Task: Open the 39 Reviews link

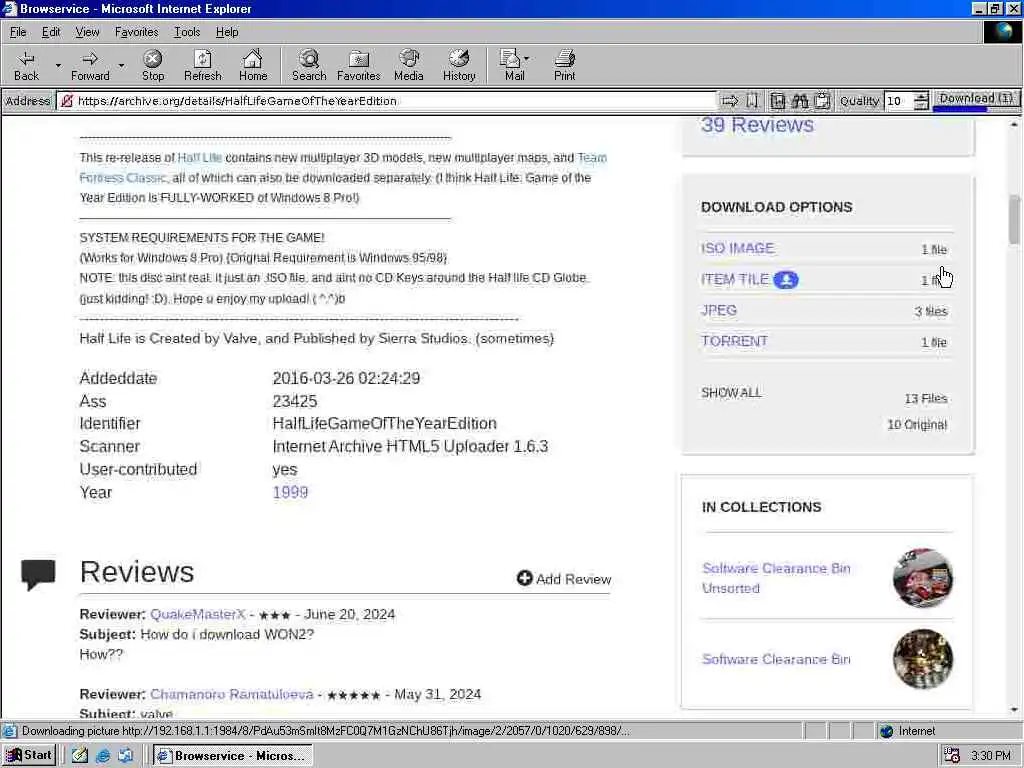Action: (x=758, y=125)
